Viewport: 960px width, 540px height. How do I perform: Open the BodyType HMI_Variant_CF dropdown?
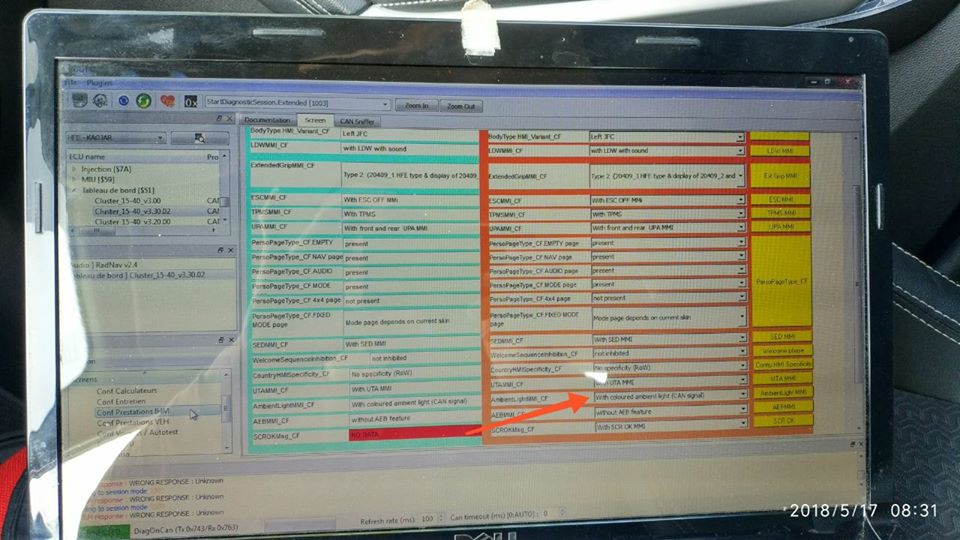[x=667, y=137]
